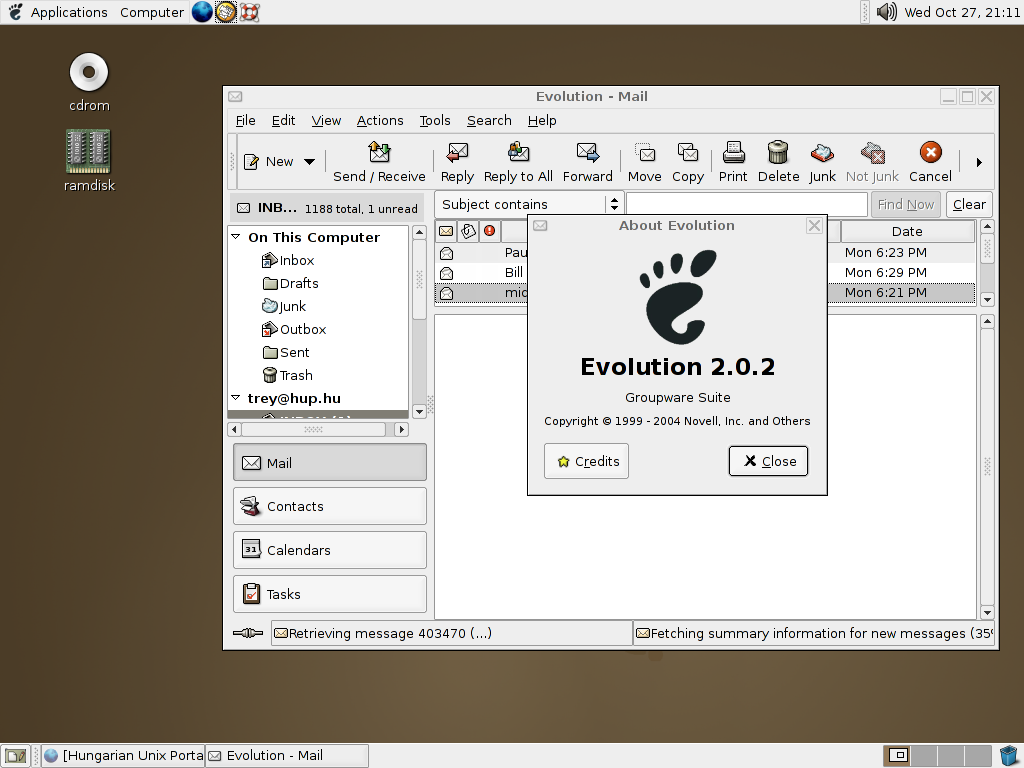Click the Forward message icon
1024x768 pixels.
(x=588, y=152)
